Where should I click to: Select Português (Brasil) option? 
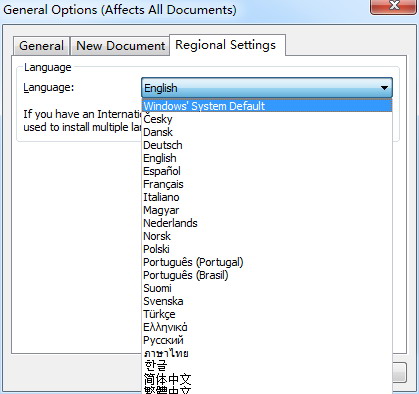(x=267, y=275)
